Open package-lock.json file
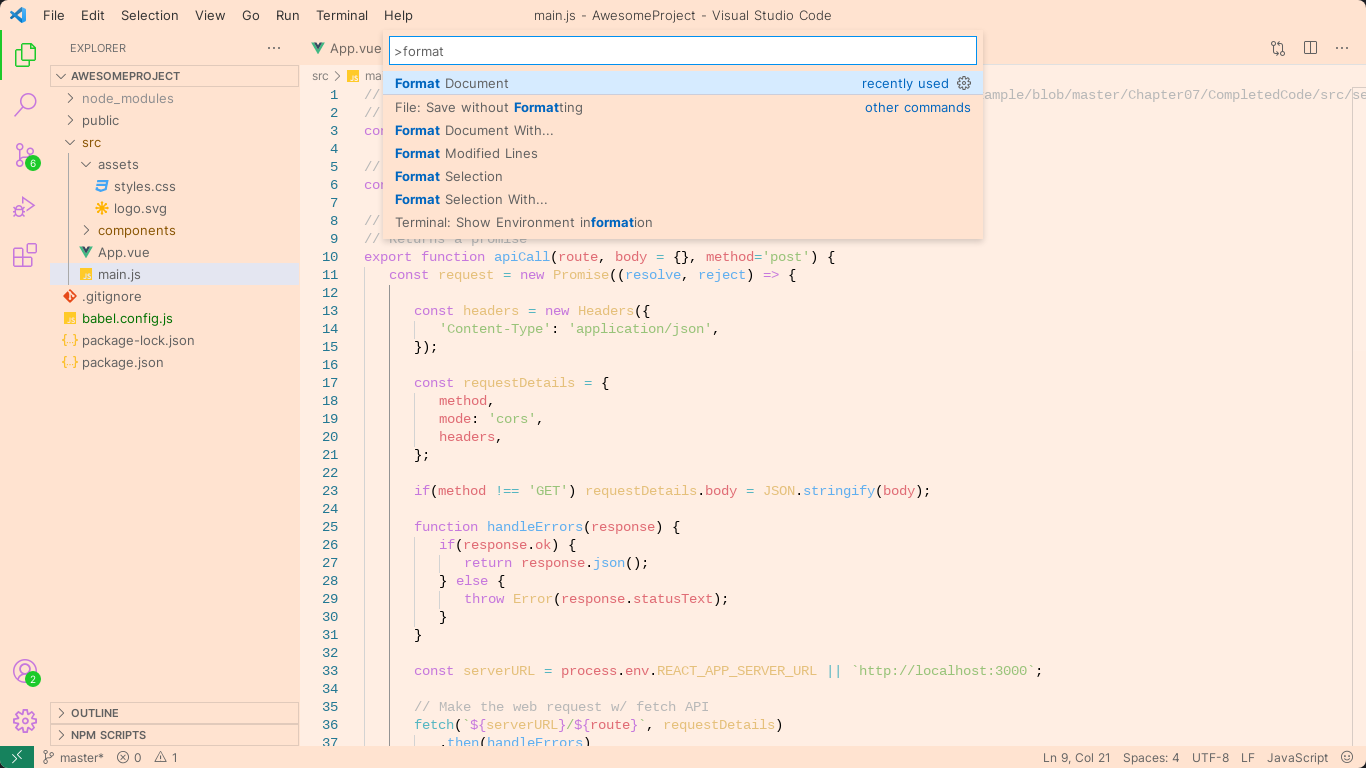1366x768 pixels. click(x=138, y=340)
